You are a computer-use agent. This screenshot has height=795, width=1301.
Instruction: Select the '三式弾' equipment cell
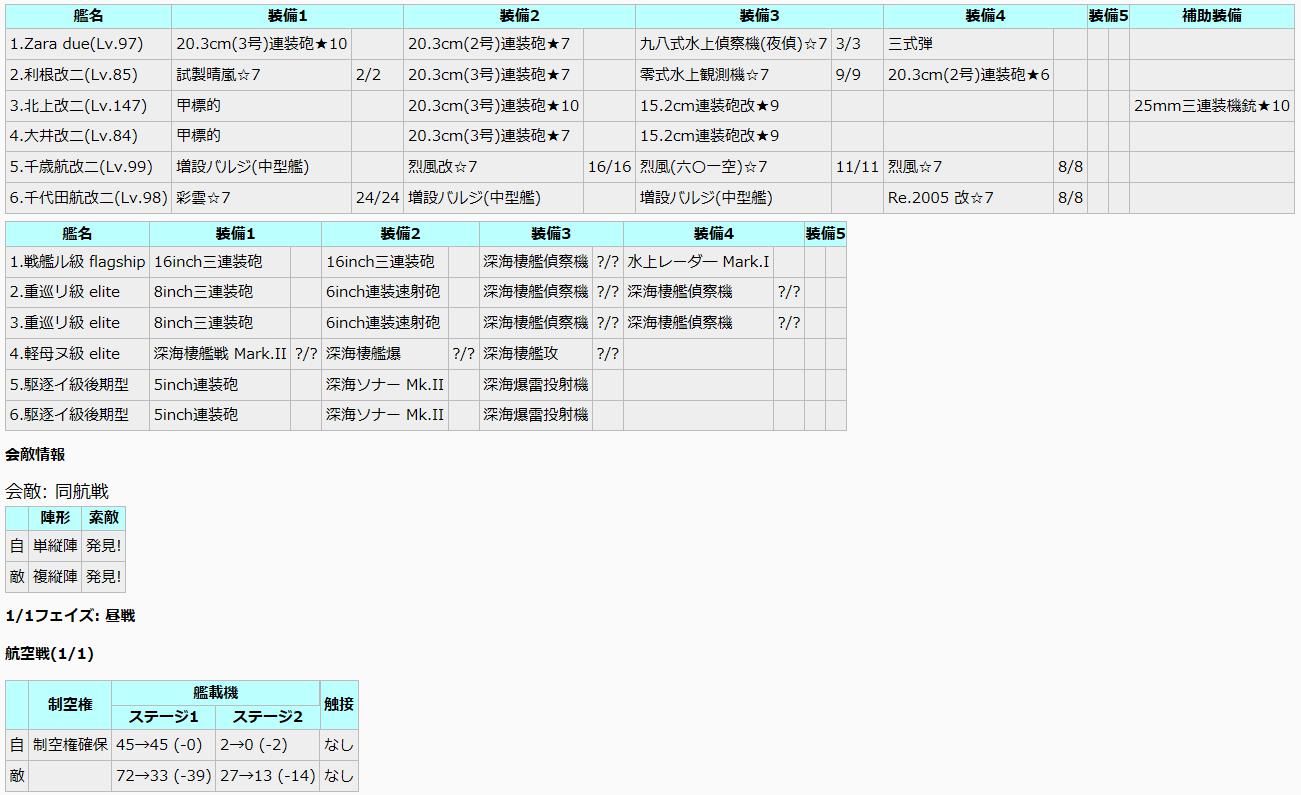click(x=968, y=44)
